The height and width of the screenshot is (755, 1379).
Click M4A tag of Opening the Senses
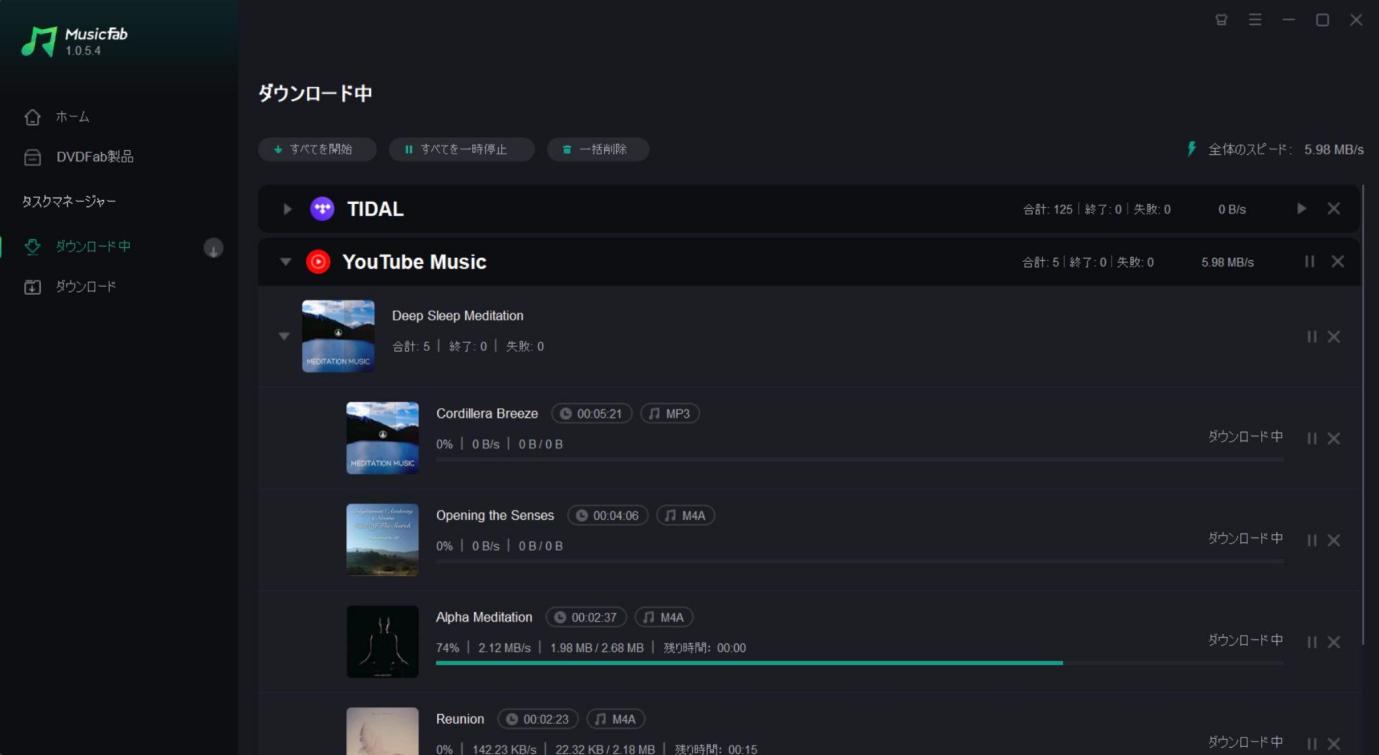[x=685, y=516]
